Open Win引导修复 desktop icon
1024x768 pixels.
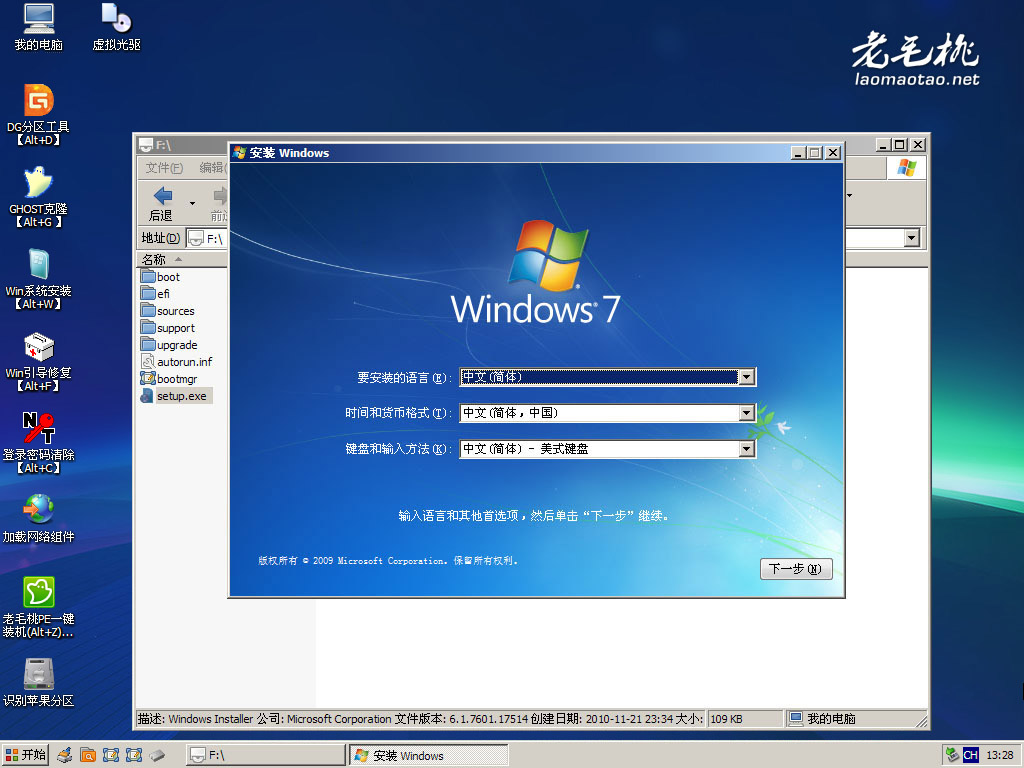[x=39, y=361]
